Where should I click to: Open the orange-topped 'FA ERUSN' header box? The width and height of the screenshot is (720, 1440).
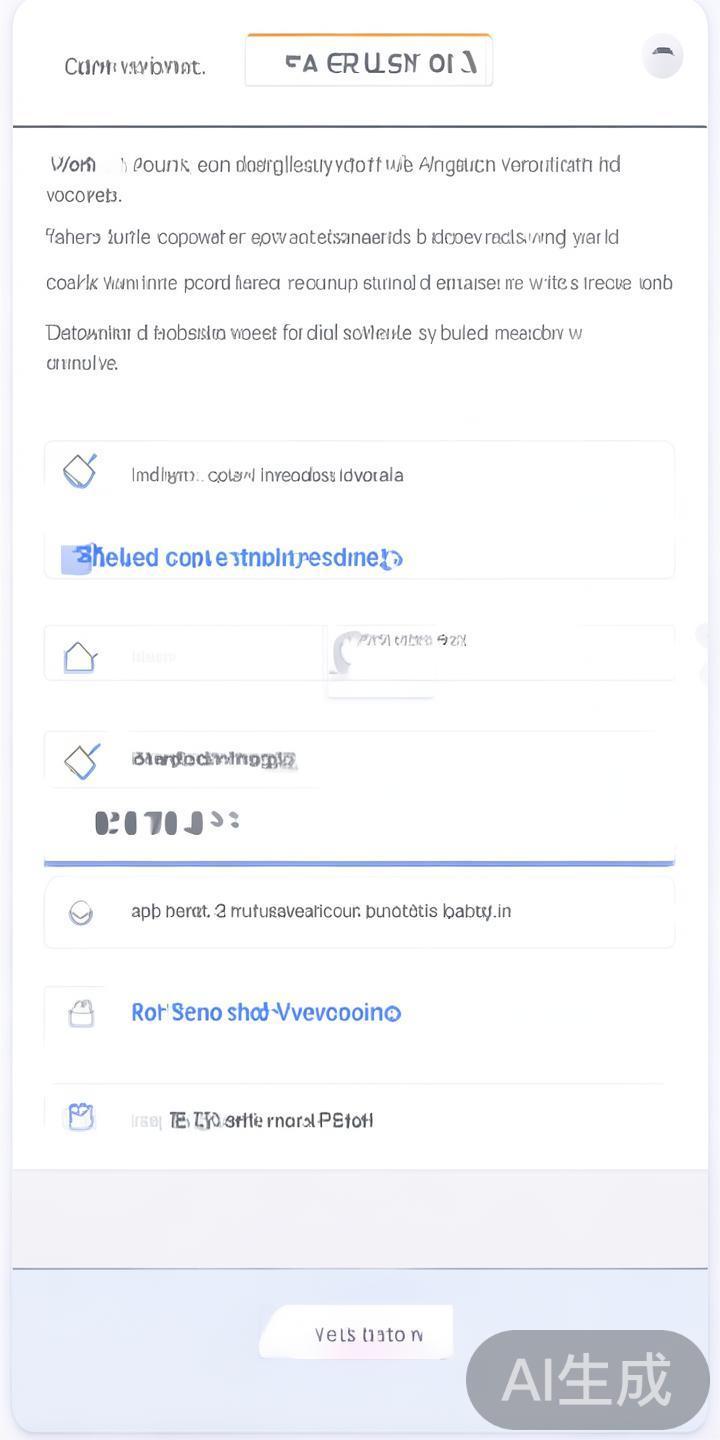click(x=368, y=62)
